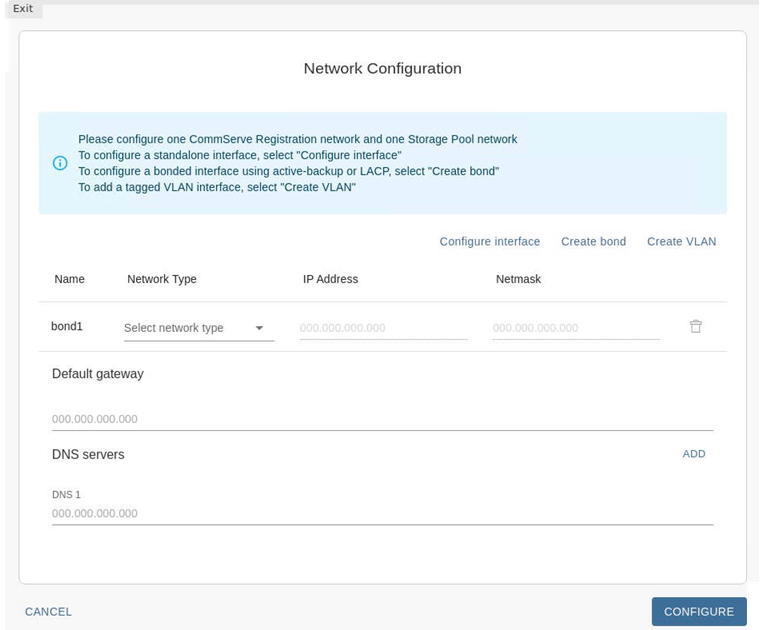Screen dimensions: 765x630
Task: Select Configure interface option
Action: click(x=489, y=242)
